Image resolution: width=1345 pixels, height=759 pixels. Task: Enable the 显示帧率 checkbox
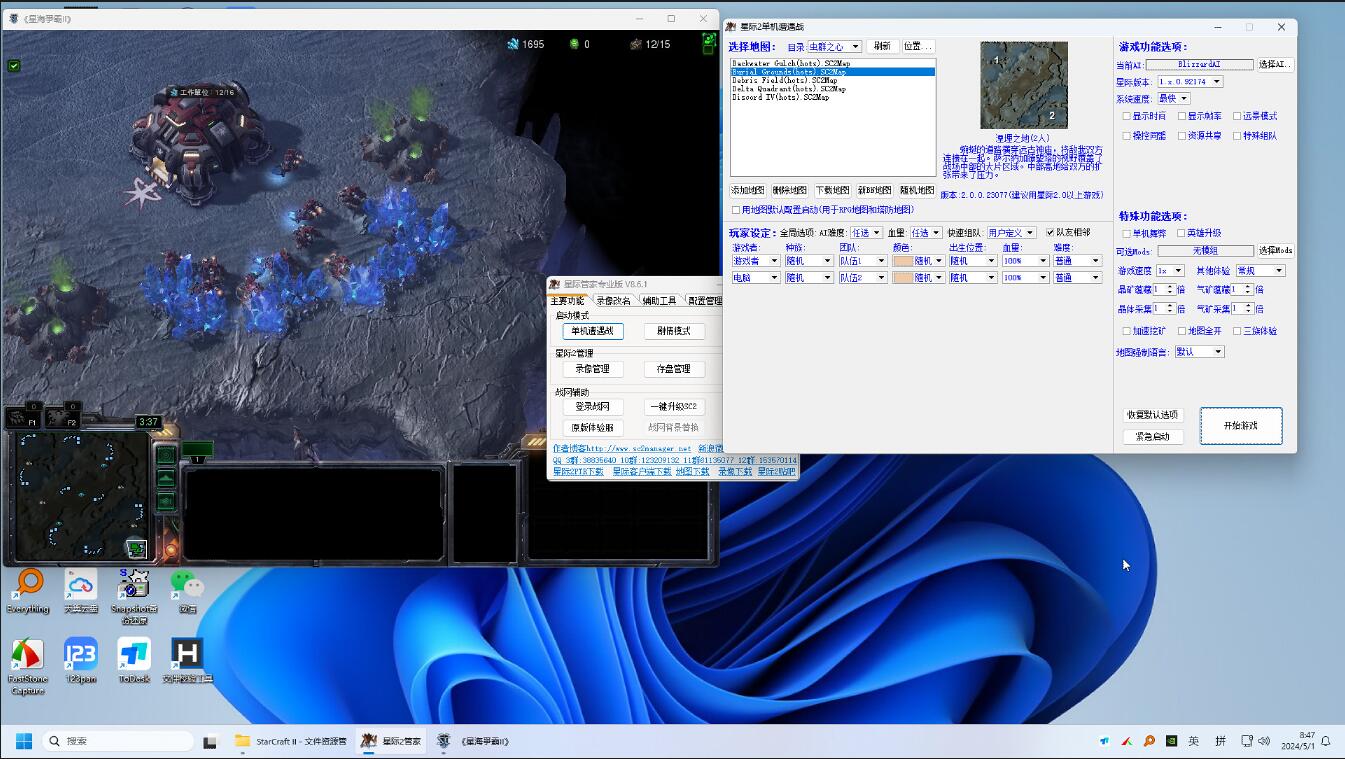pyautogui.click(x=1182, y=116)
